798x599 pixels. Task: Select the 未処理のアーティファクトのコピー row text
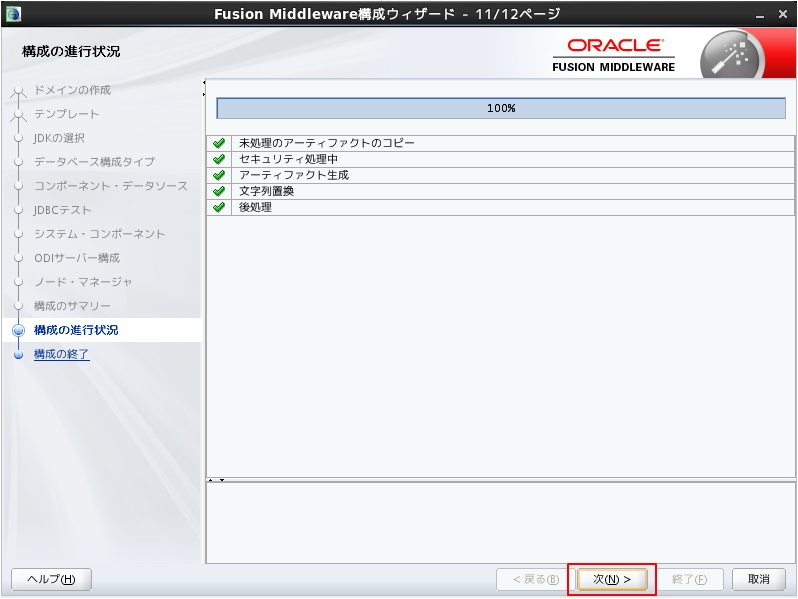coord(327,143)
